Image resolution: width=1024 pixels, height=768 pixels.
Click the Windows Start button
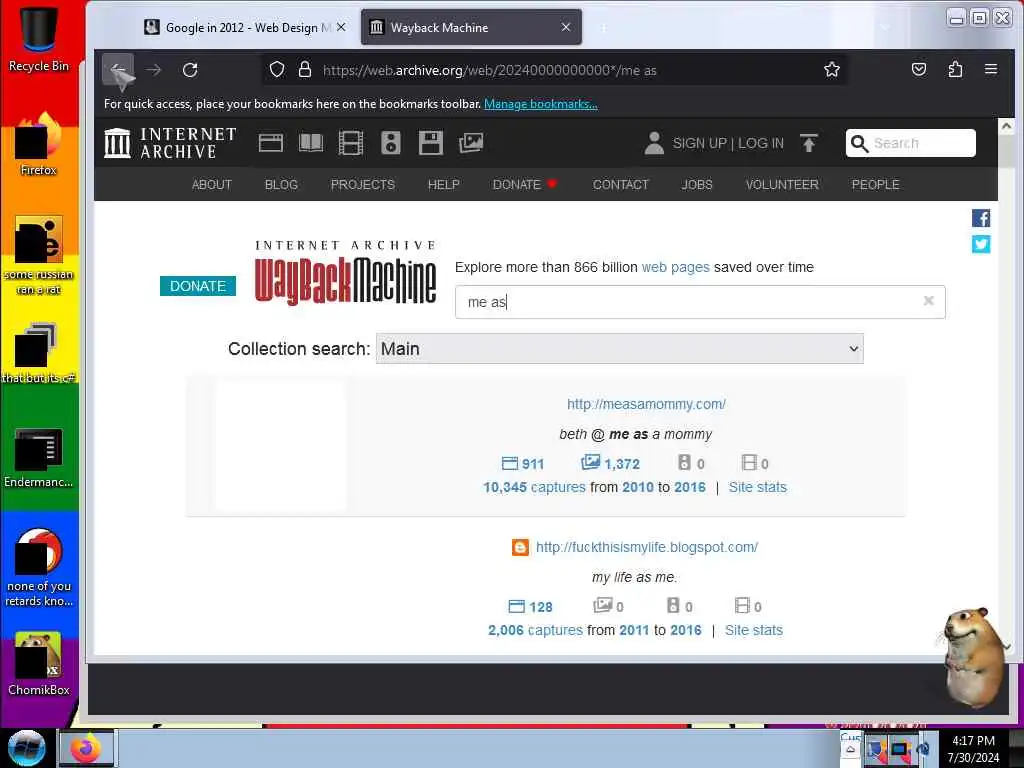point(27,748)
